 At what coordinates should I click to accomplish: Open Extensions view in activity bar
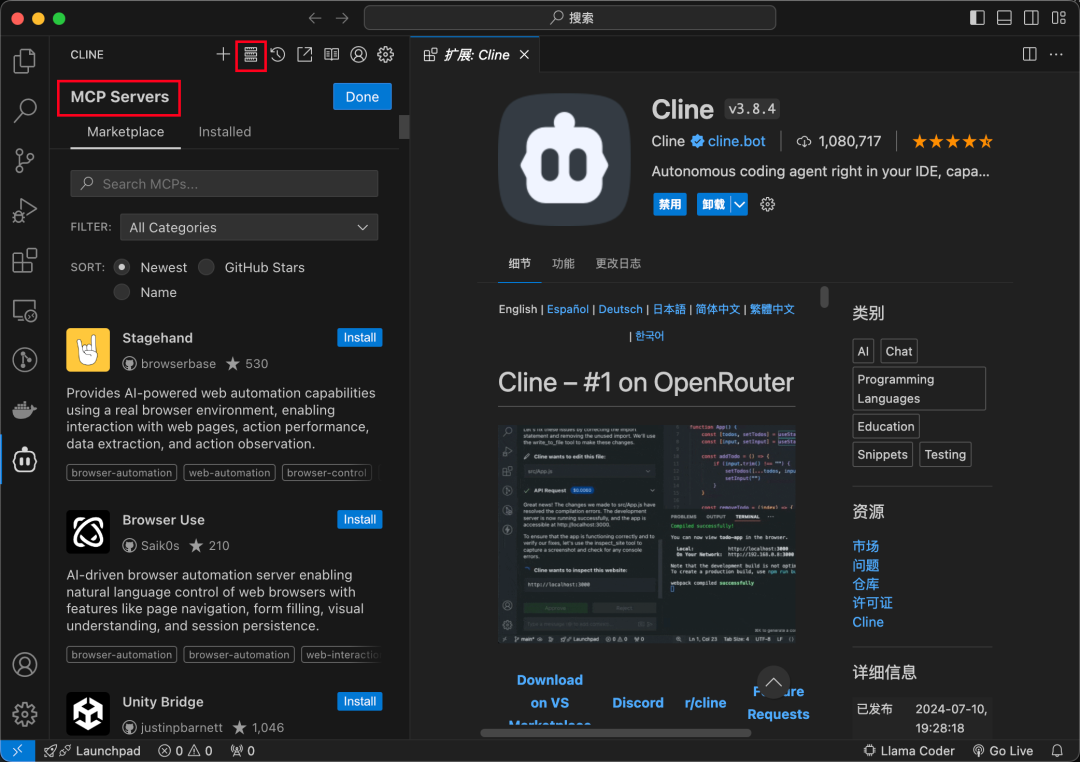[x=25, y=261]
